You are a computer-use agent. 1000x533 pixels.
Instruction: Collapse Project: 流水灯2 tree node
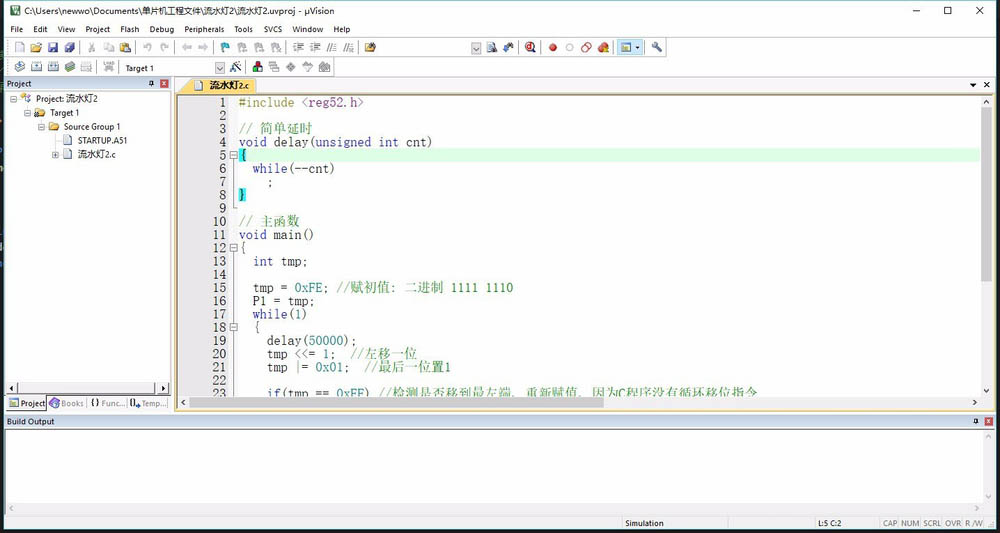pos(13,99)
